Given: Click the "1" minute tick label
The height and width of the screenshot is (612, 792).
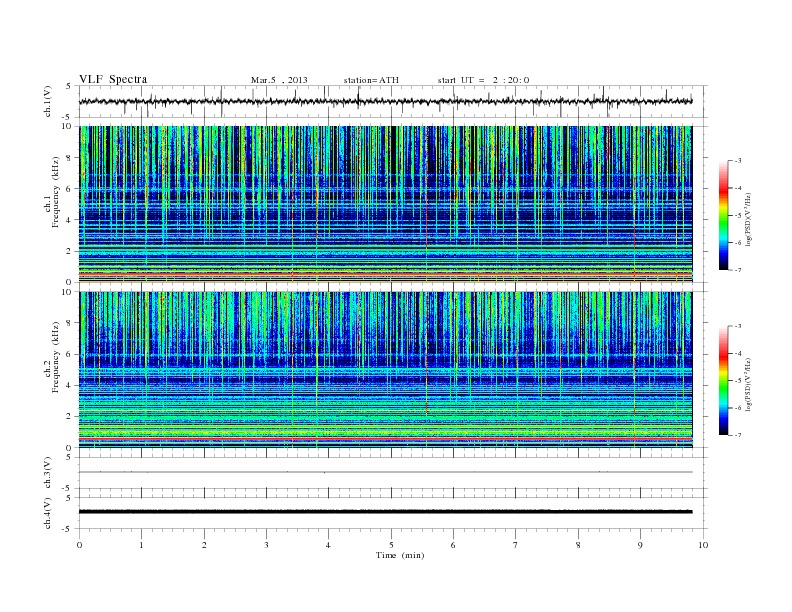Looking at the screenshot, I should [141, 545].
